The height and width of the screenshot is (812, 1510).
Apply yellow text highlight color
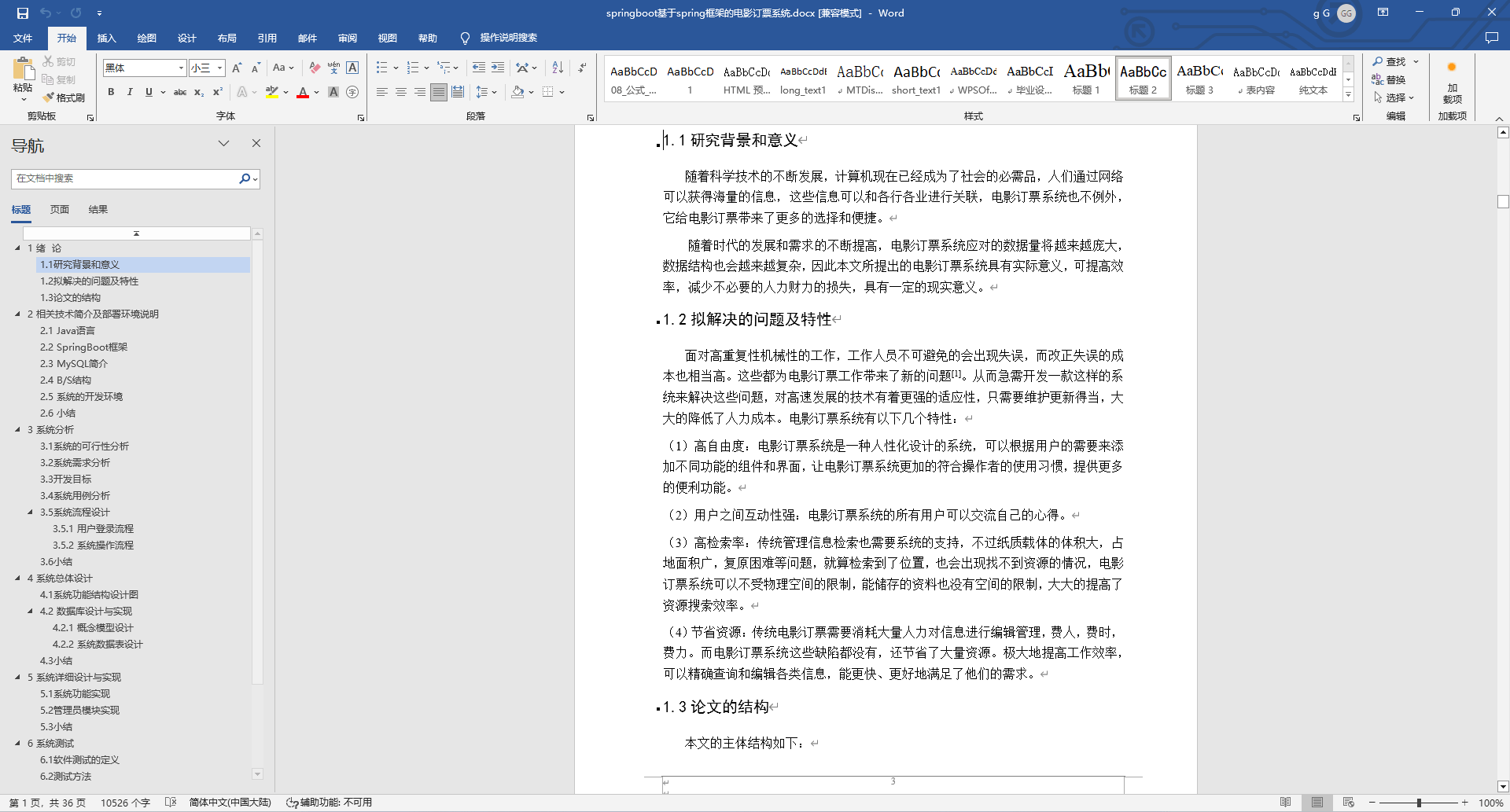click(x=272, y=92)
